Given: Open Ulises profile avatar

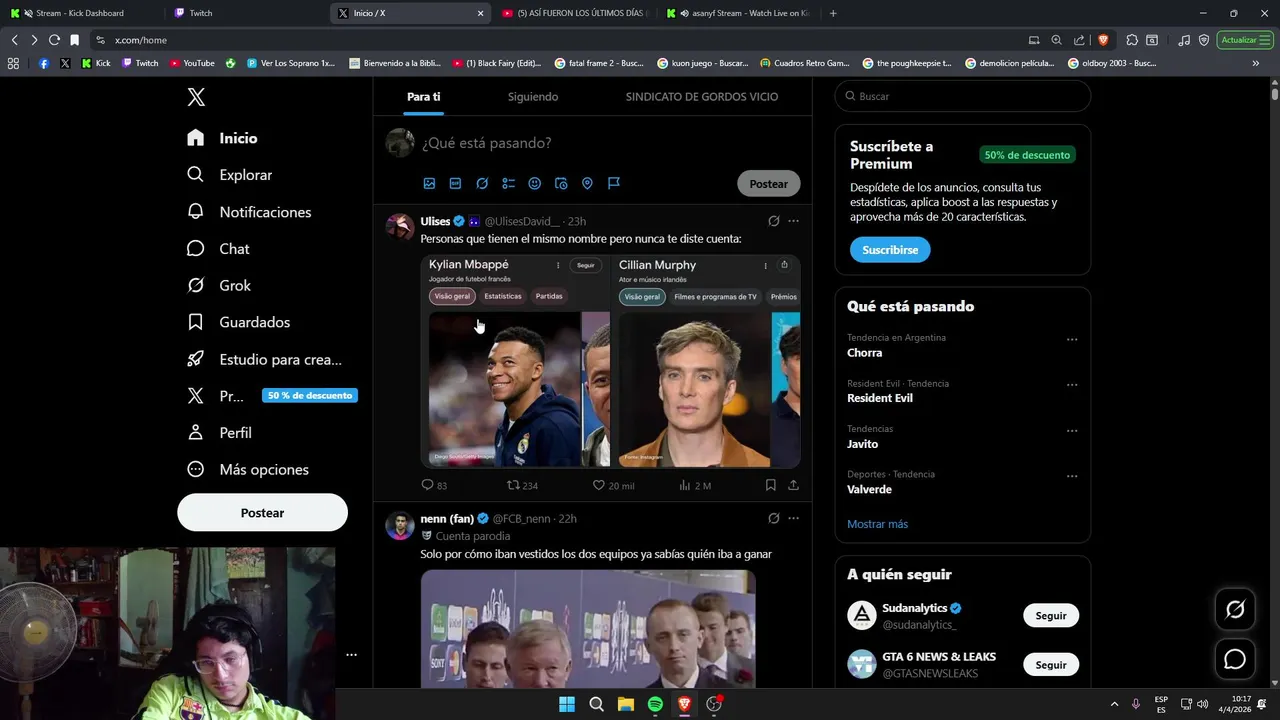Looking at the screenshot, I should click(400, 227).
